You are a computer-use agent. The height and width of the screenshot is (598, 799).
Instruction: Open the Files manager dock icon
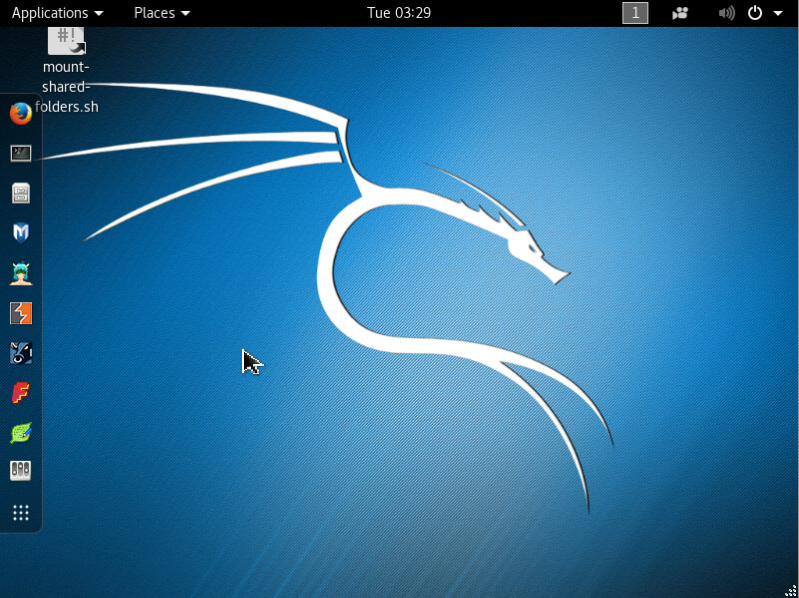coord(21,193)
